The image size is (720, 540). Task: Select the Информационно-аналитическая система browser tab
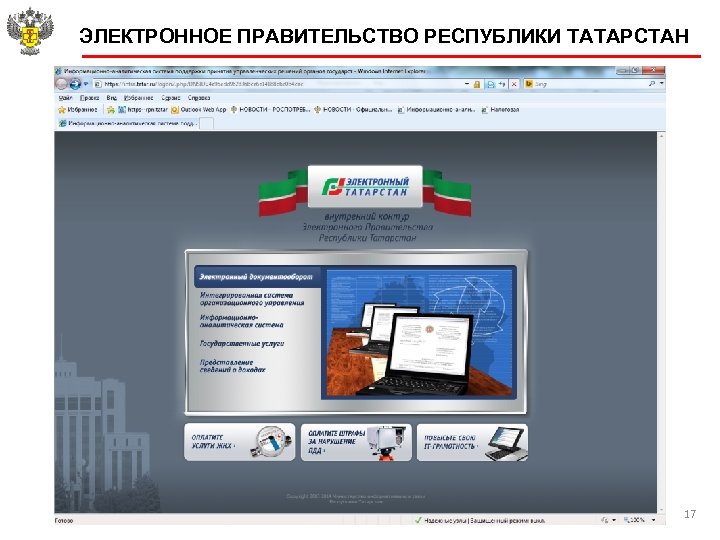pos(127,123)
